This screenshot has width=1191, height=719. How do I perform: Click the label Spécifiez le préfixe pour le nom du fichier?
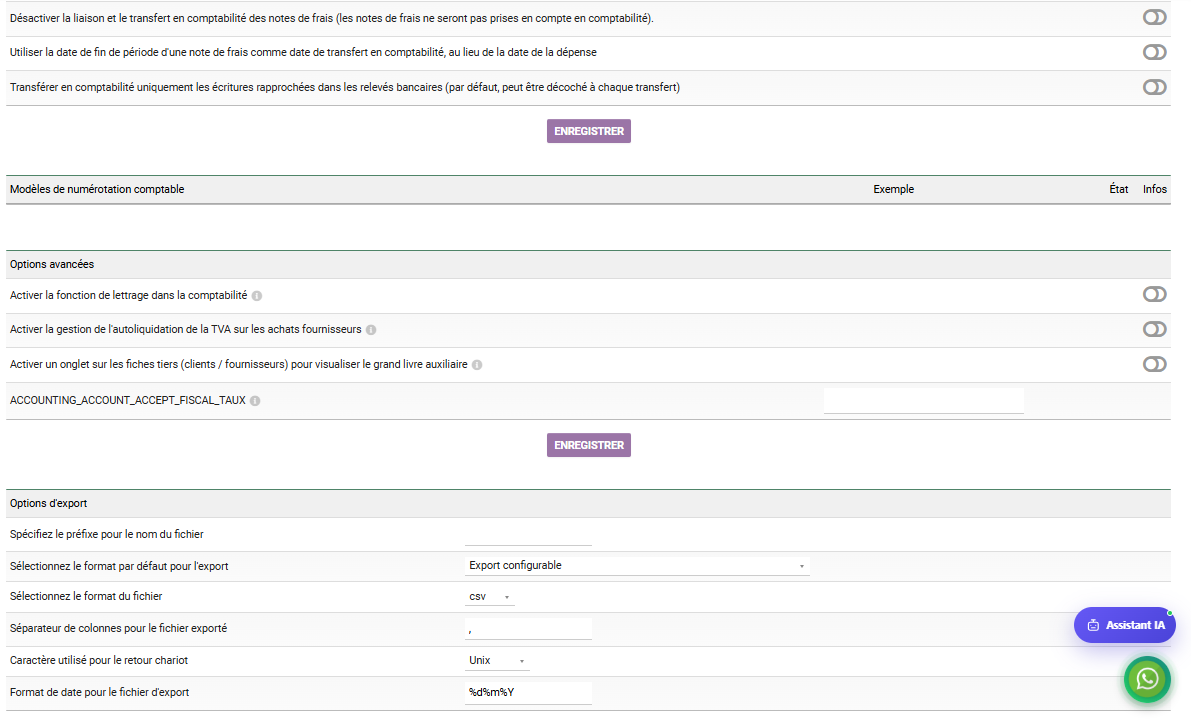coord(106,535)
